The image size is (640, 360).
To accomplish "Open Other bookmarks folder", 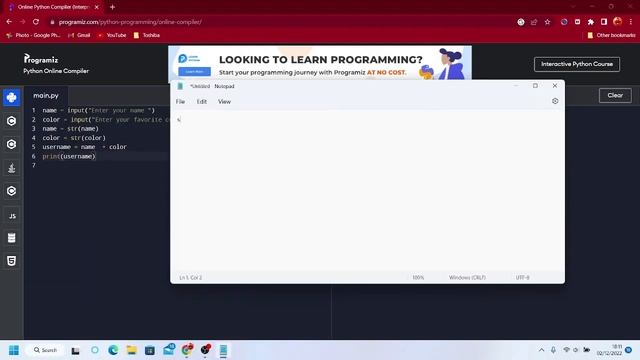I will click(611, 35).
